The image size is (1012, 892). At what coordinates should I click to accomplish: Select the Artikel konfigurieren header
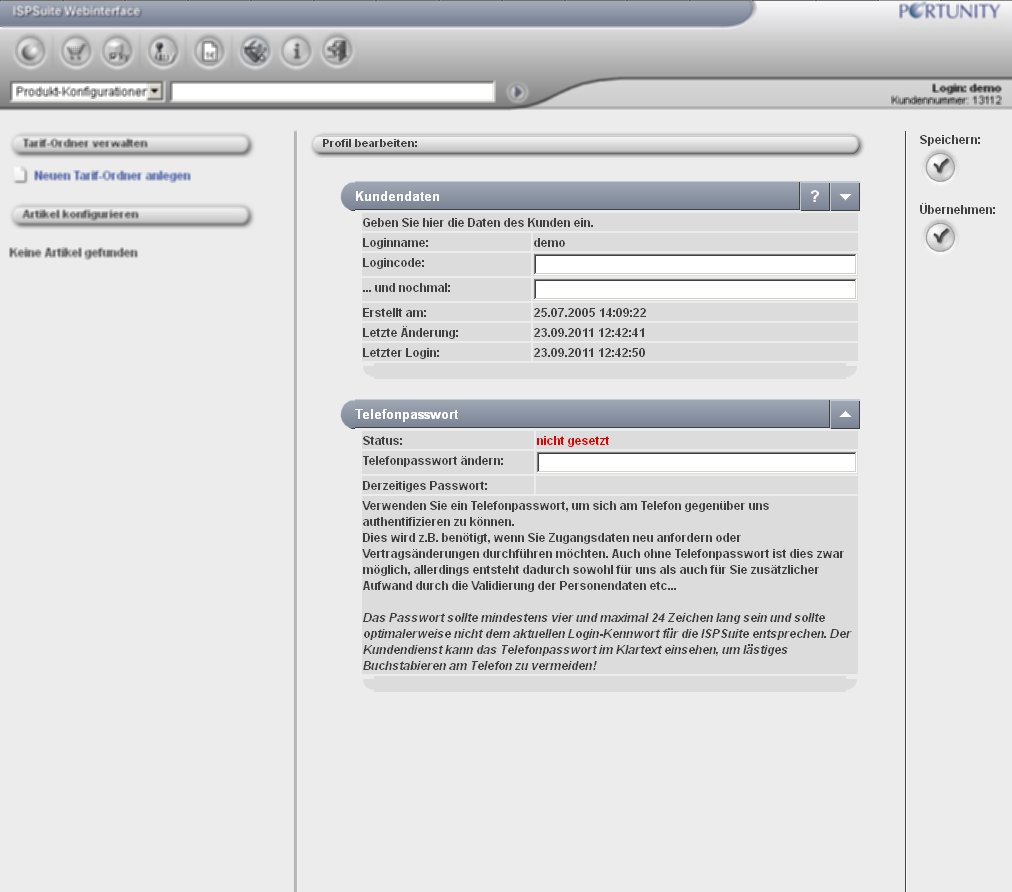pyautogui.click(x=128, y=215)
